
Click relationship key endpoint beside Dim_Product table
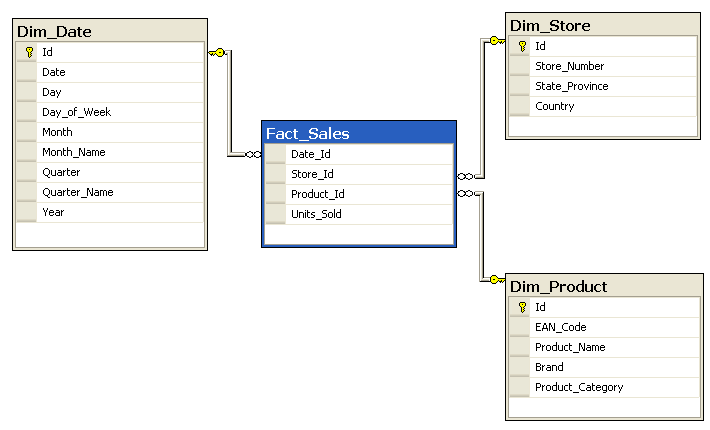point(494,280)
